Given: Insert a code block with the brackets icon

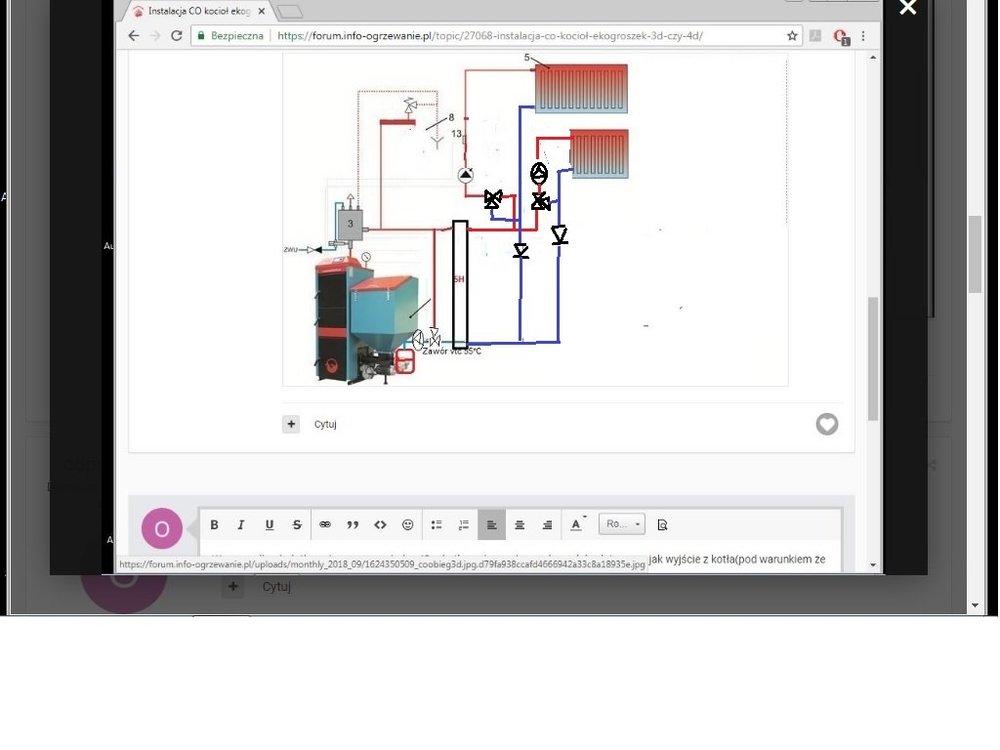Looking at the screenshot, I should point(380,525).
